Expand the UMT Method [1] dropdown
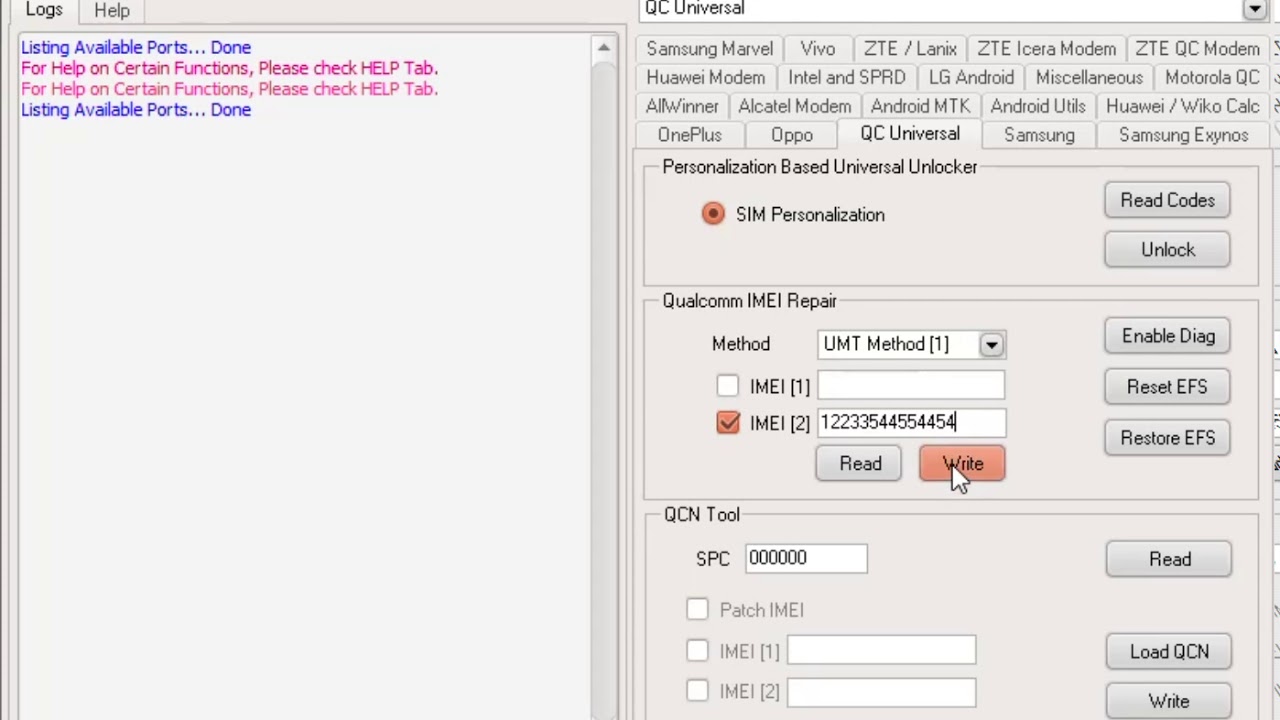 [x=991, y=345]
